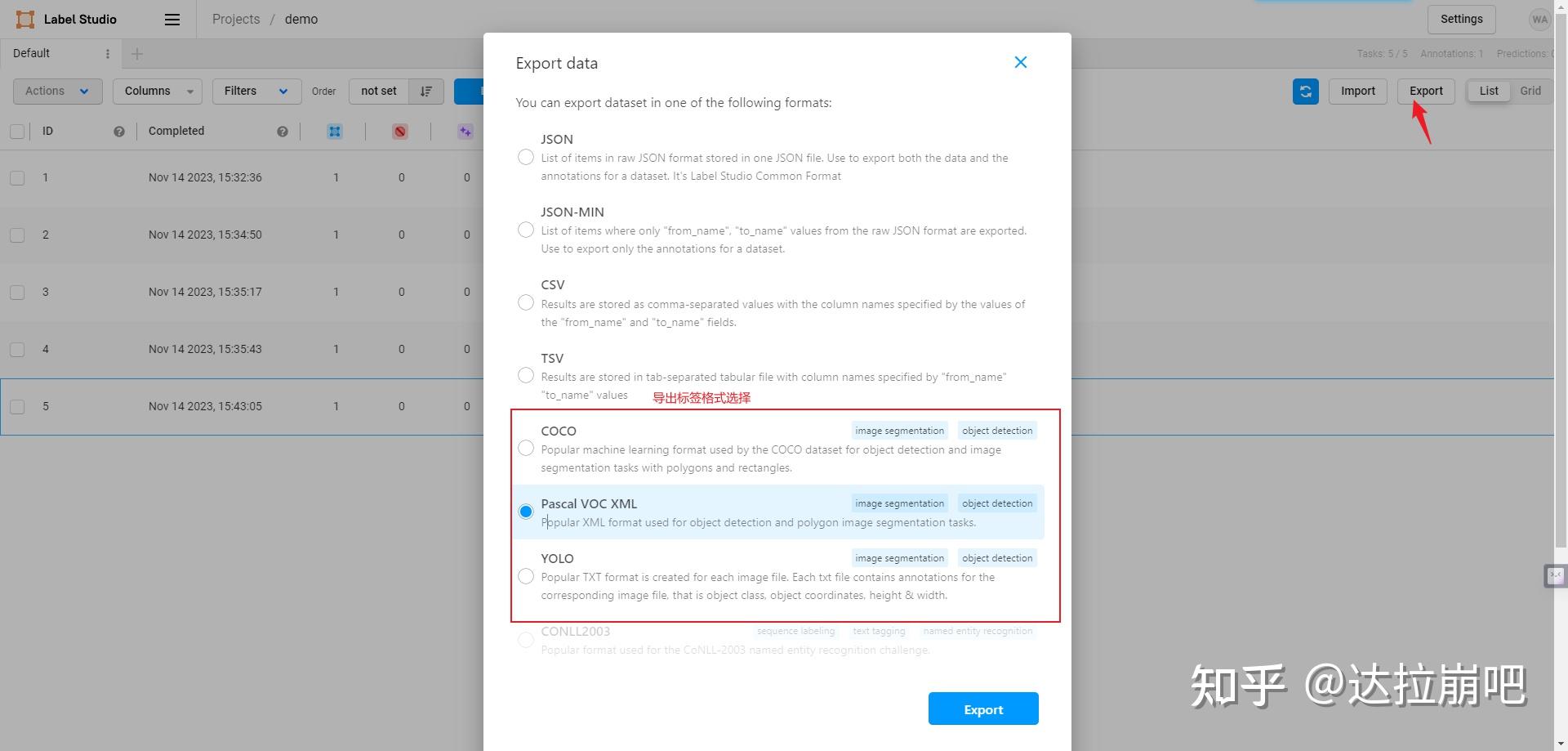
Task: Click the blue Export button in dialog
Action: (x=983, y=709)
